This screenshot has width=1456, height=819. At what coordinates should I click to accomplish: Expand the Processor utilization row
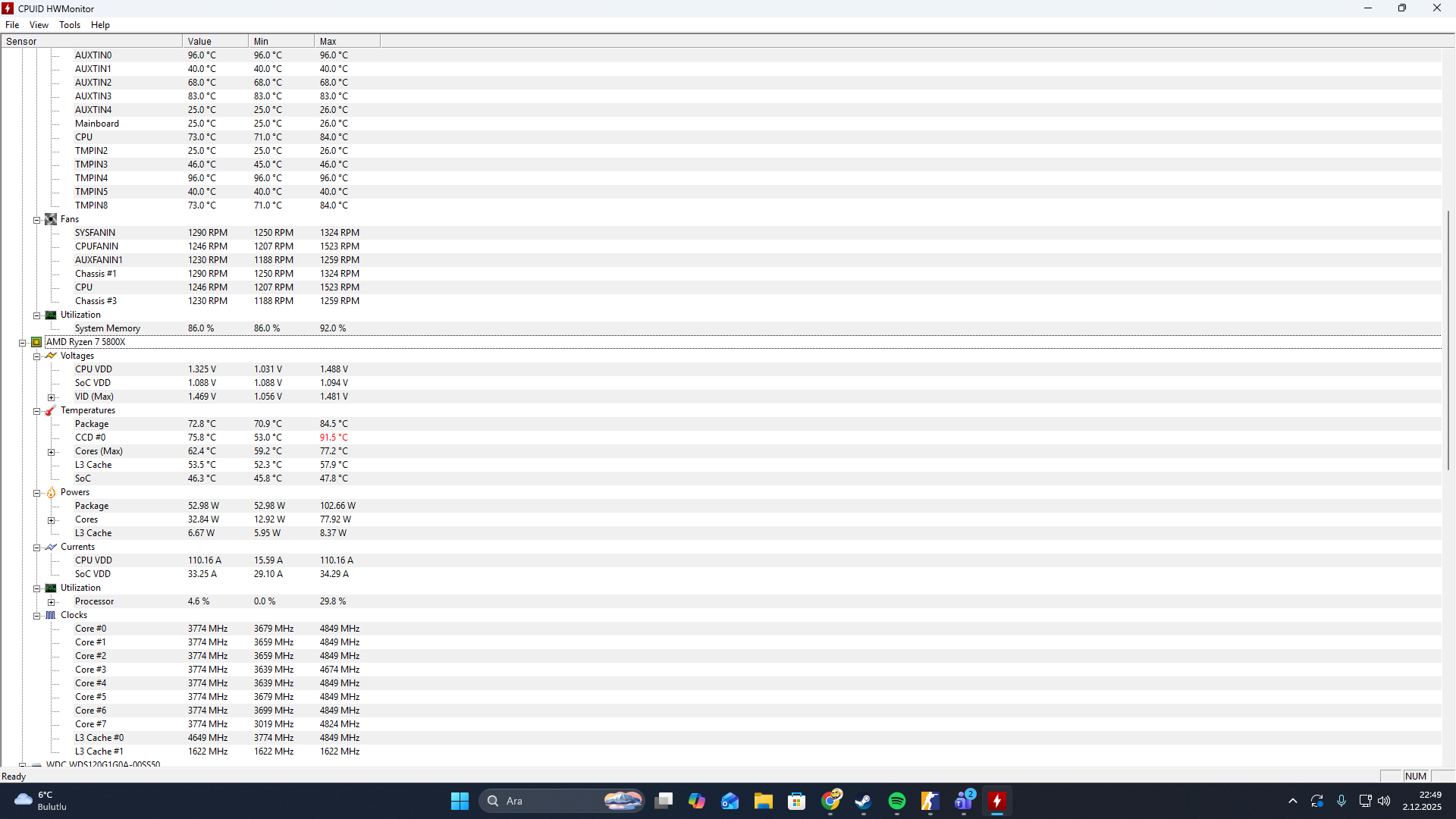click(51, 602)
